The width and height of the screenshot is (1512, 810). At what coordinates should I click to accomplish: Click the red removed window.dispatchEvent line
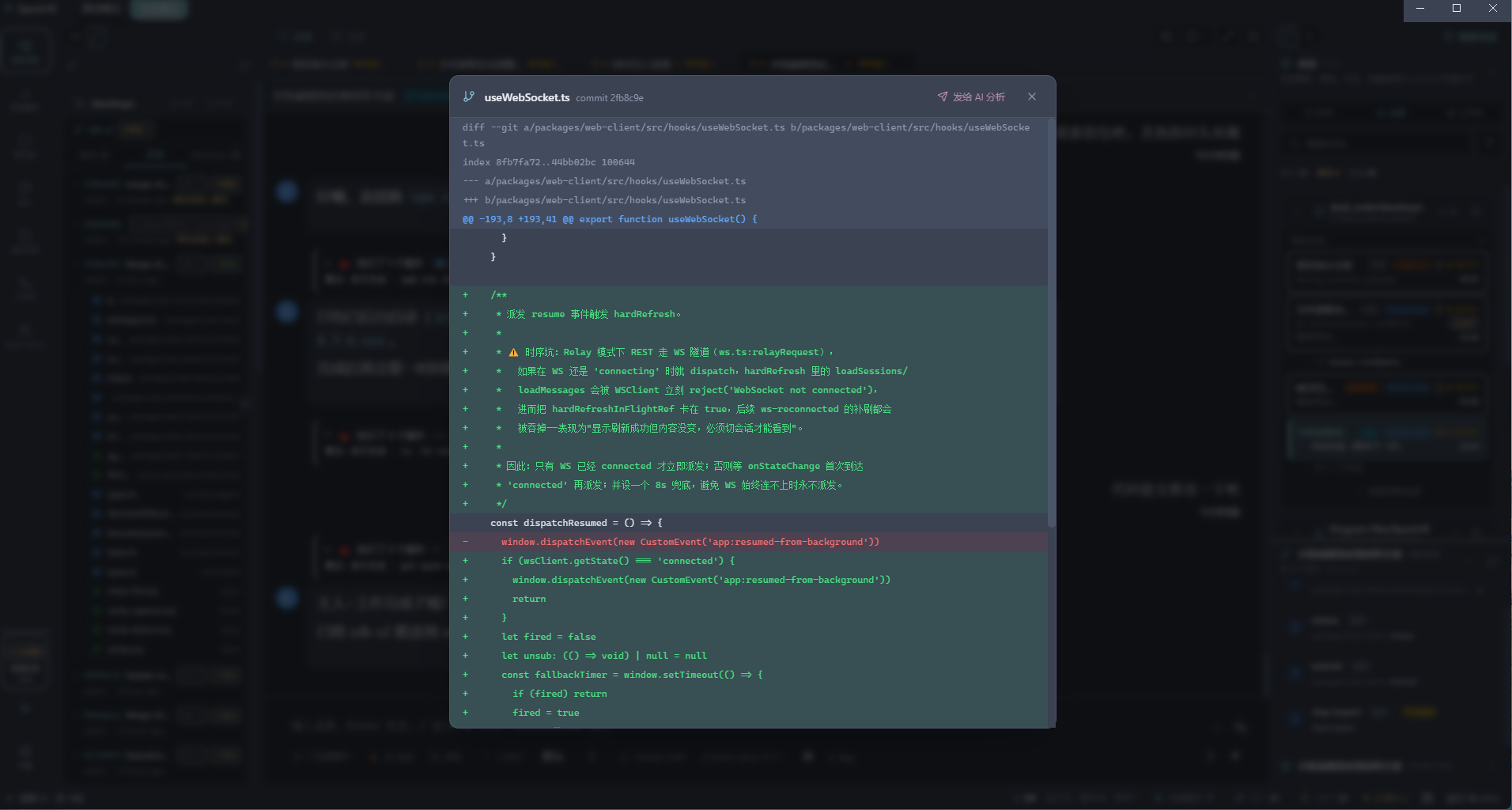690,542
